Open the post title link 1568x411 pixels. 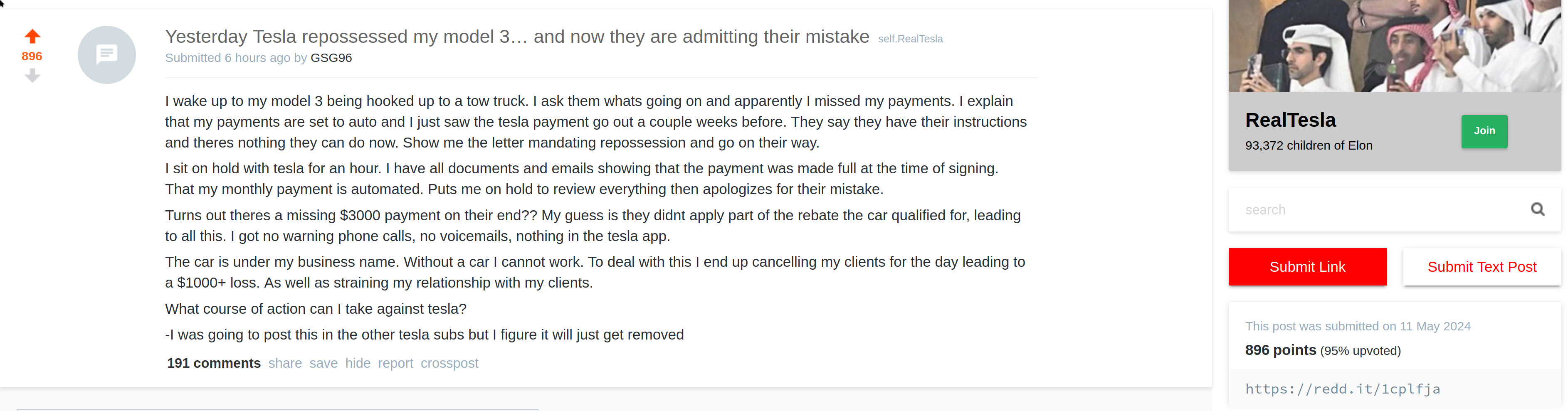pyautogui.click(x=517, y=37)
